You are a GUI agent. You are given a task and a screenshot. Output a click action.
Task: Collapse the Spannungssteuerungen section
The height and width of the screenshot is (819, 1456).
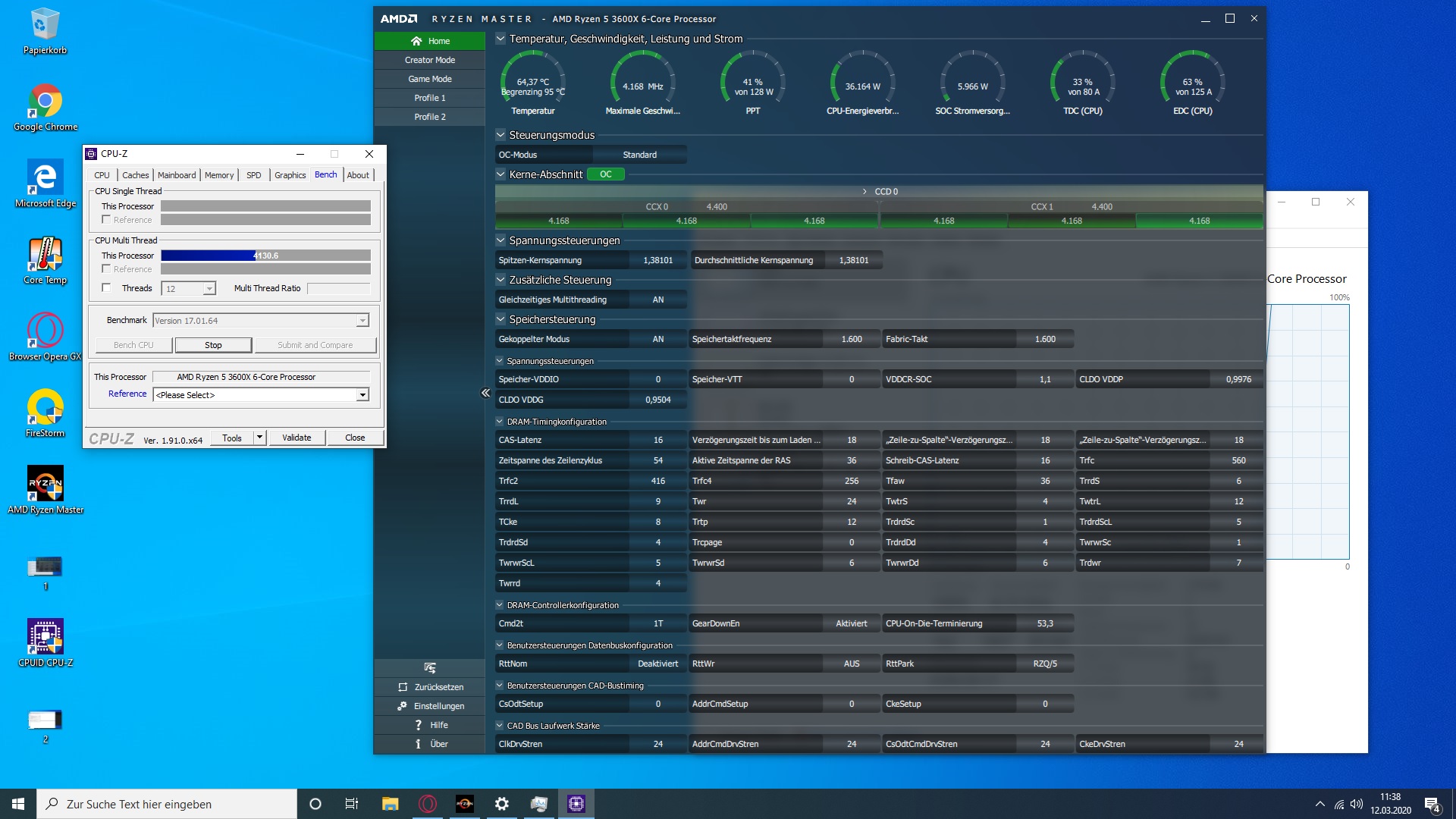500,240
